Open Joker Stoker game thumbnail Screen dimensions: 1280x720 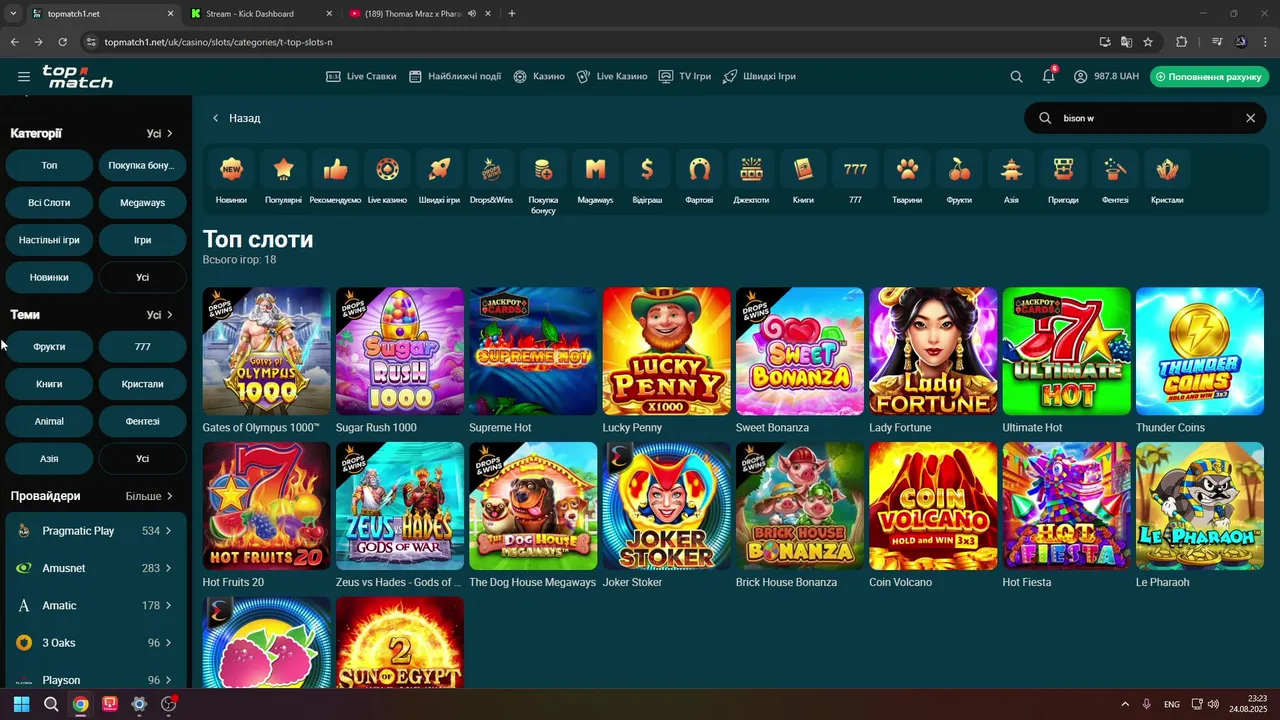point(667,506)
